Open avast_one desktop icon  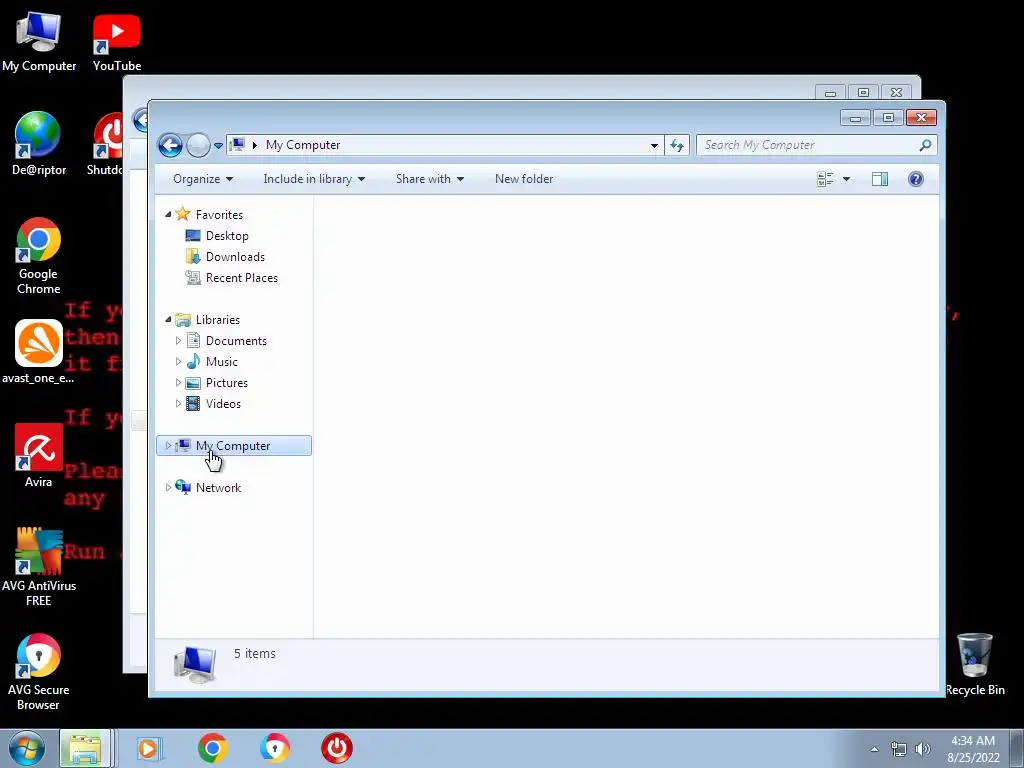[x=39, y=351]
